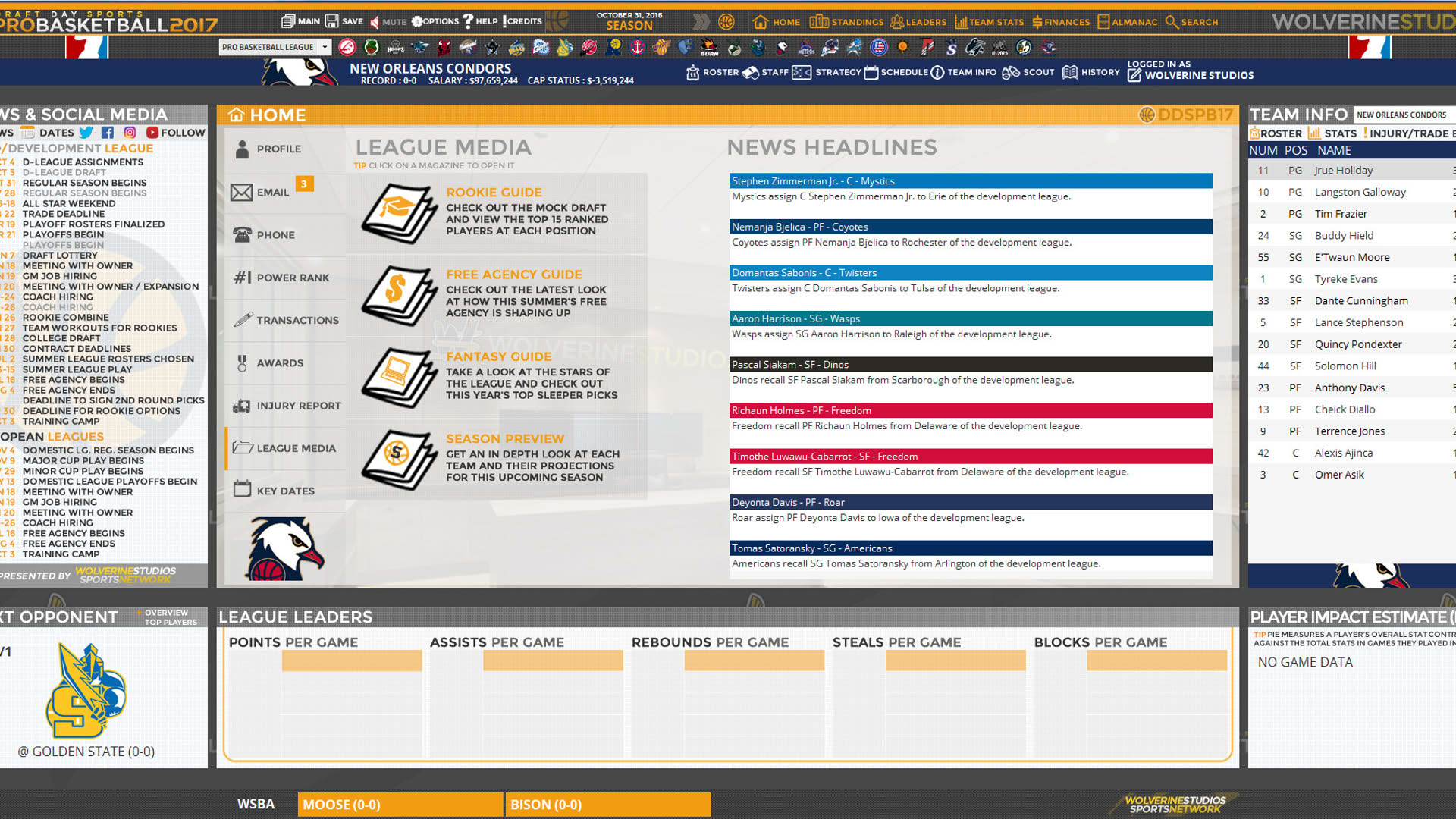View the Credits screen
Image resolution: width=1456 pixels, height=819 pixels.
pos(522,21)
